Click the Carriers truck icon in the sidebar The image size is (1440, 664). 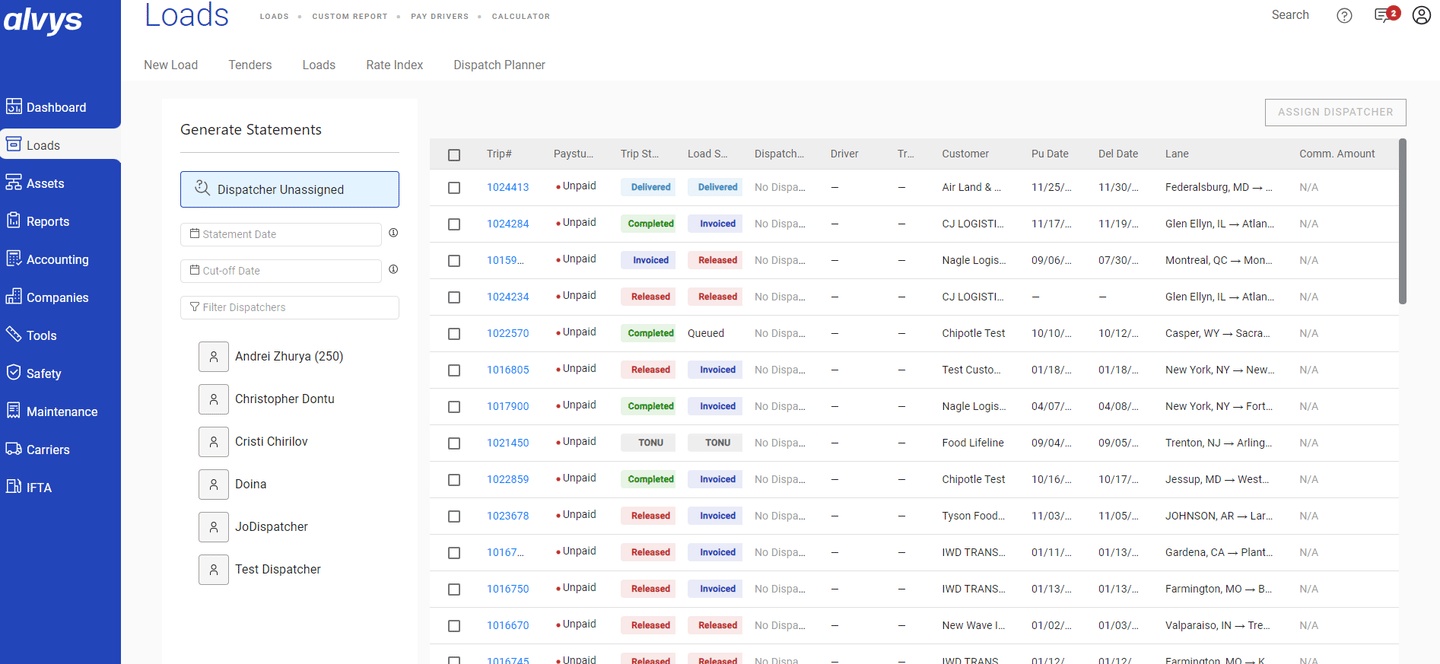click(14, 449)
